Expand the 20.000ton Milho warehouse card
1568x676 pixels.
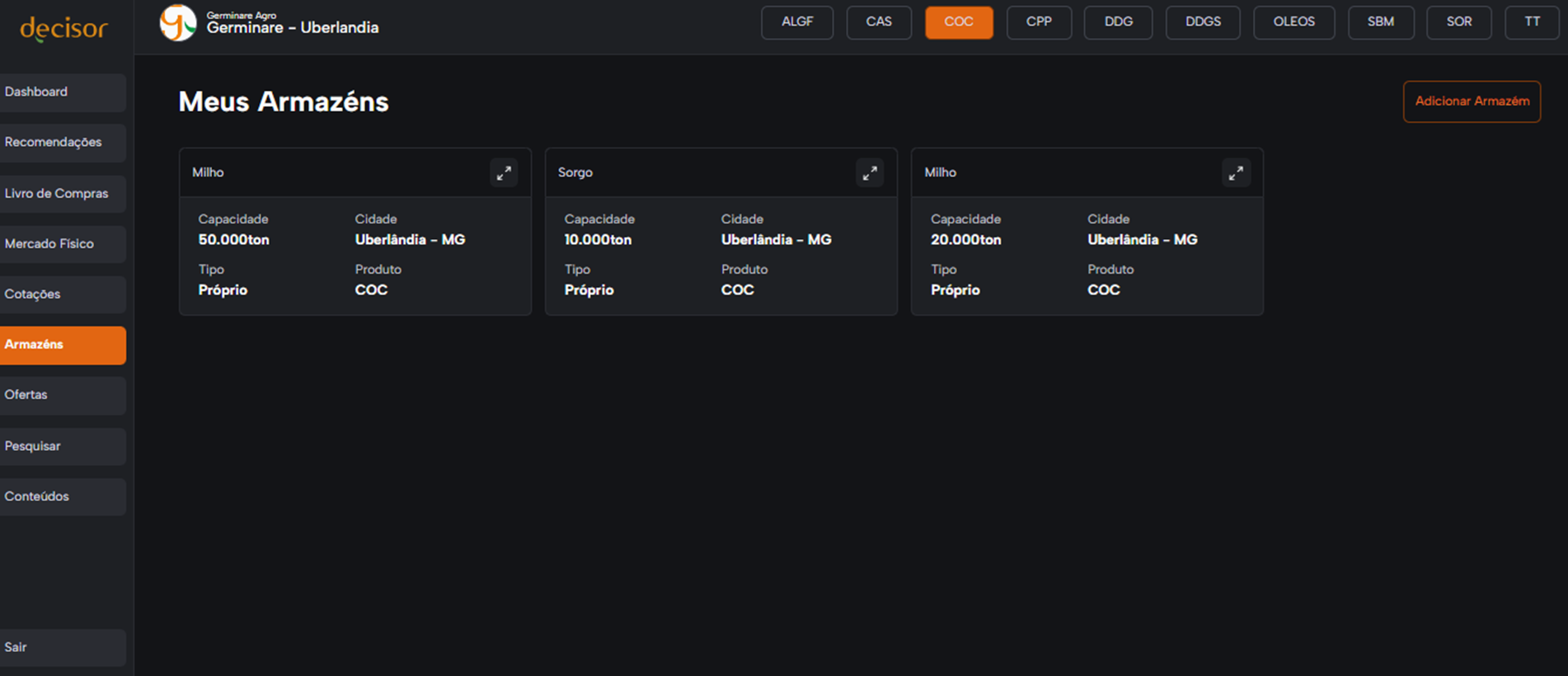tap(1236, 173)
